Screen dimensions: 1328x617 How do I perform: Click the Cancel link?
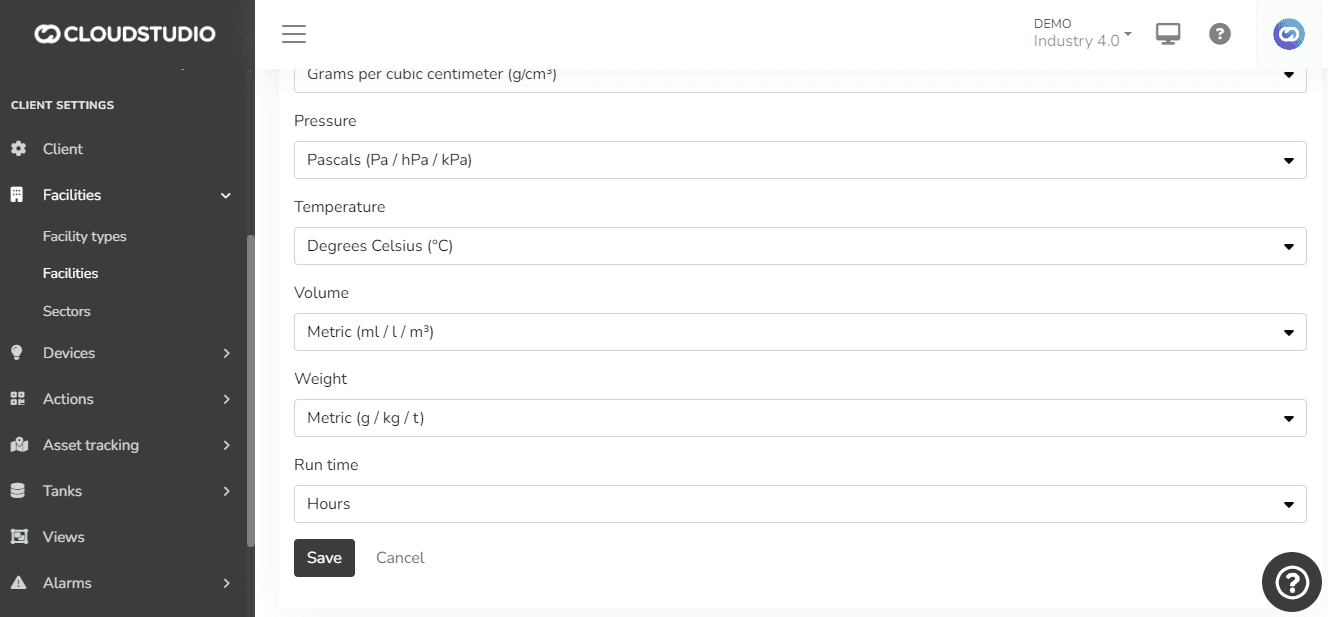(400, 558)
